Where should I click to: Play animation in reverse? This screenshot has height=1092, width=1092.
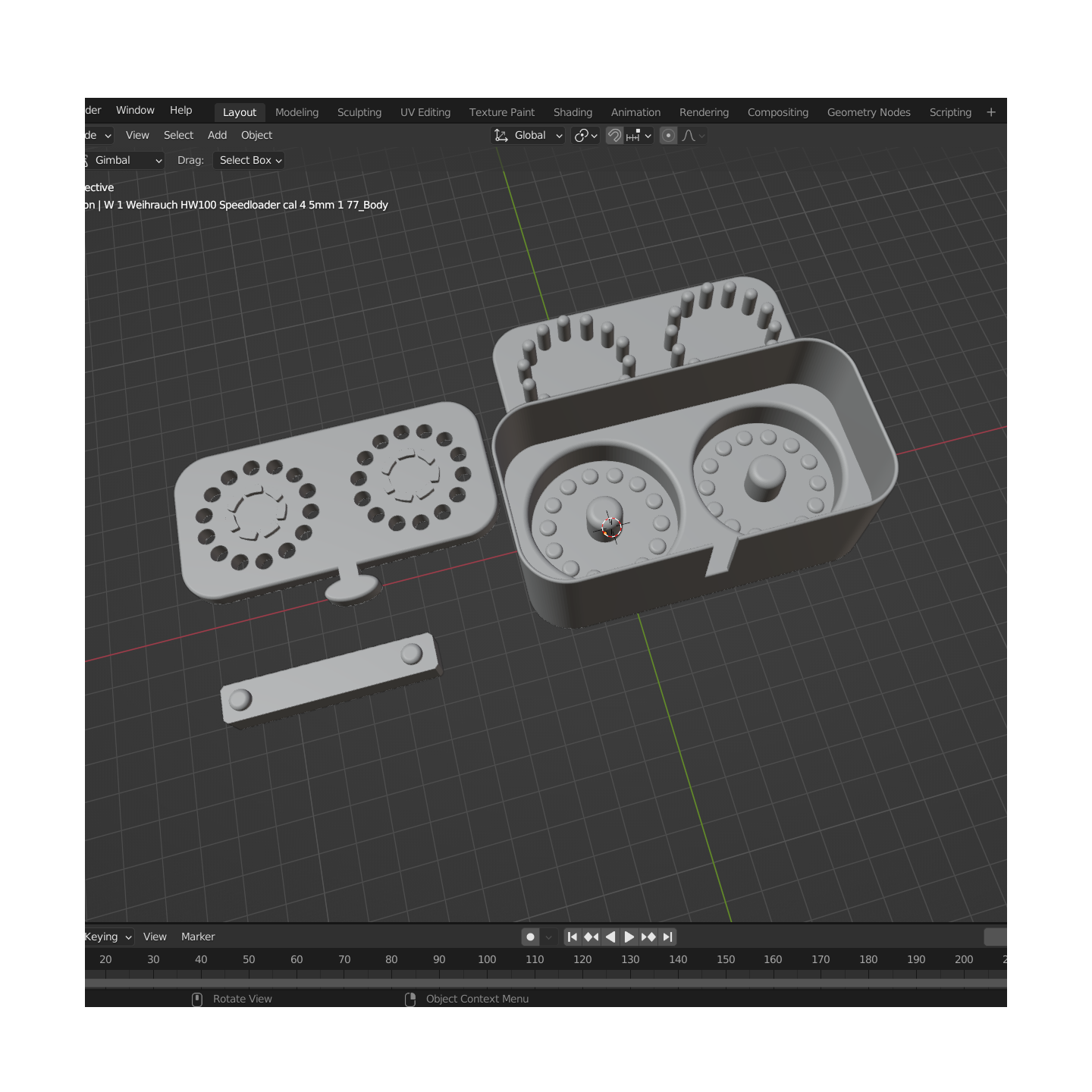tap(610, 937)
